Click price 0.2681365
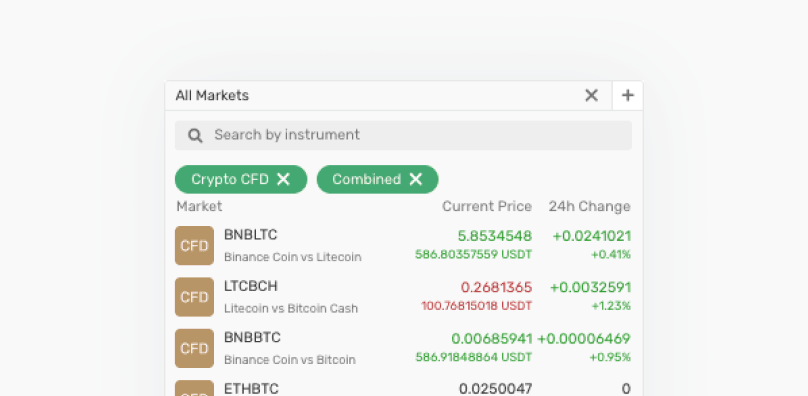808x396 pixels. 496,288
